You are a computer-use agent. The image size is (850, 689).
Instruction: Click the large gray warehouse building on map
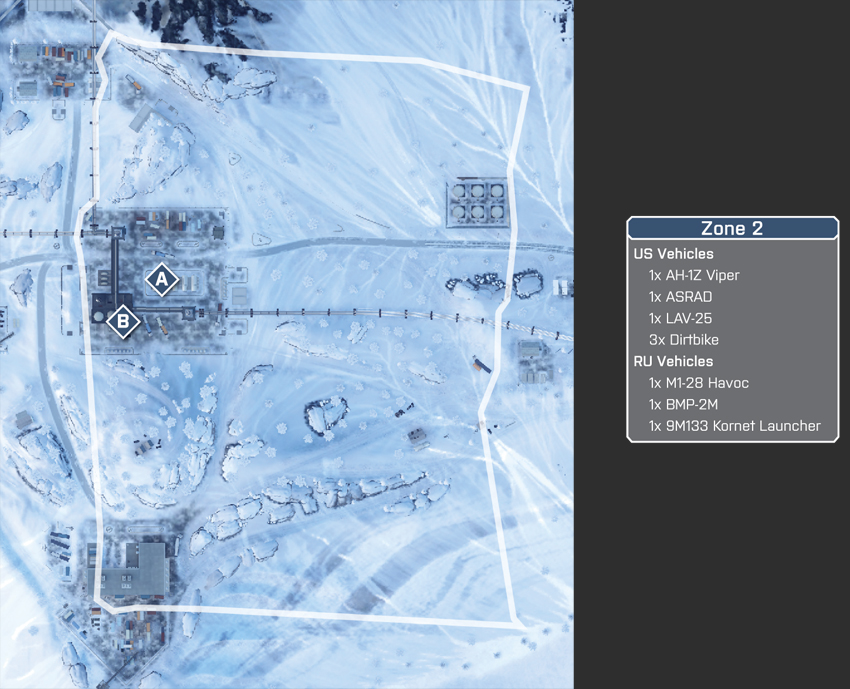pyautogui.click(x=129, y=571)
